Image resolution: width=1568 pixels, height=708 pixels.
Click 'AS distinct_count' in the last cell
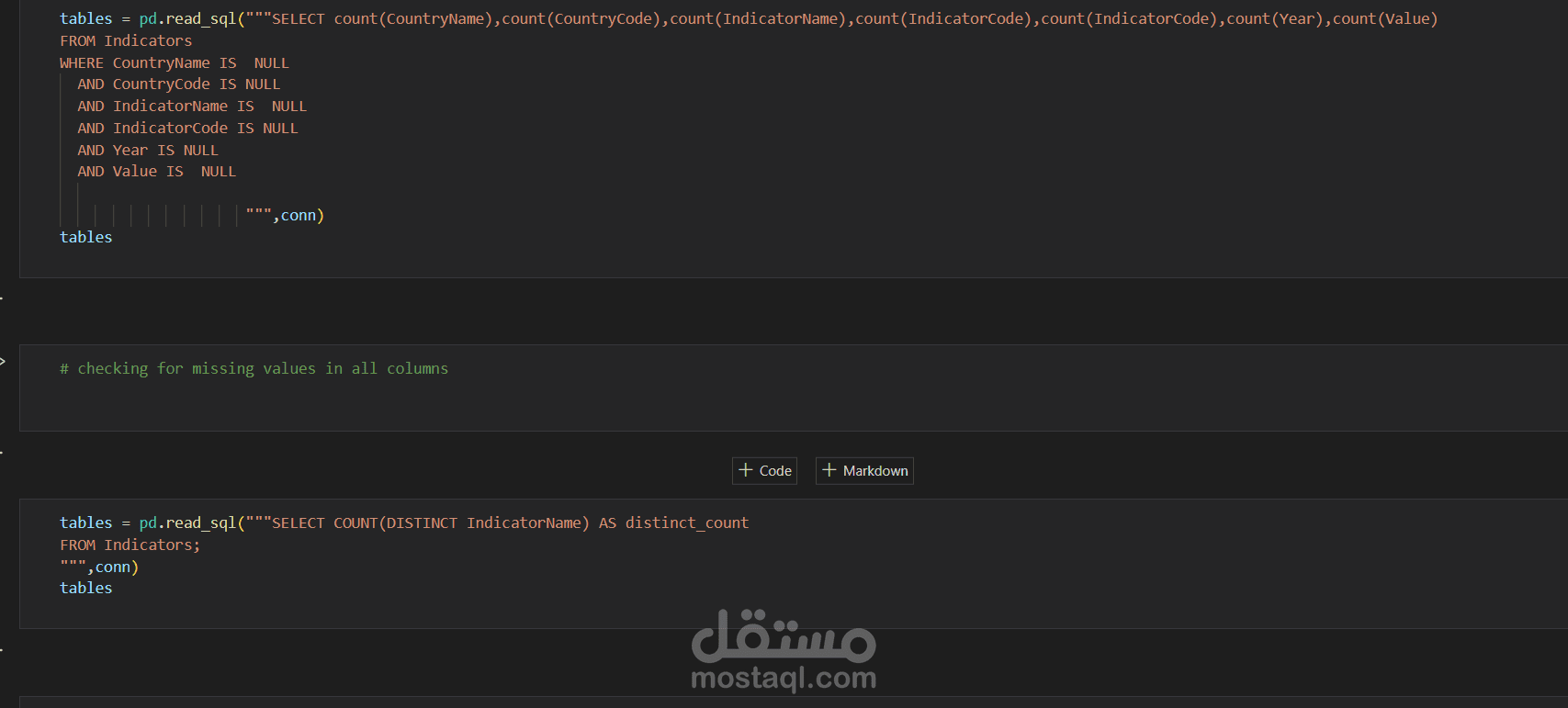(x=673, y=523)
